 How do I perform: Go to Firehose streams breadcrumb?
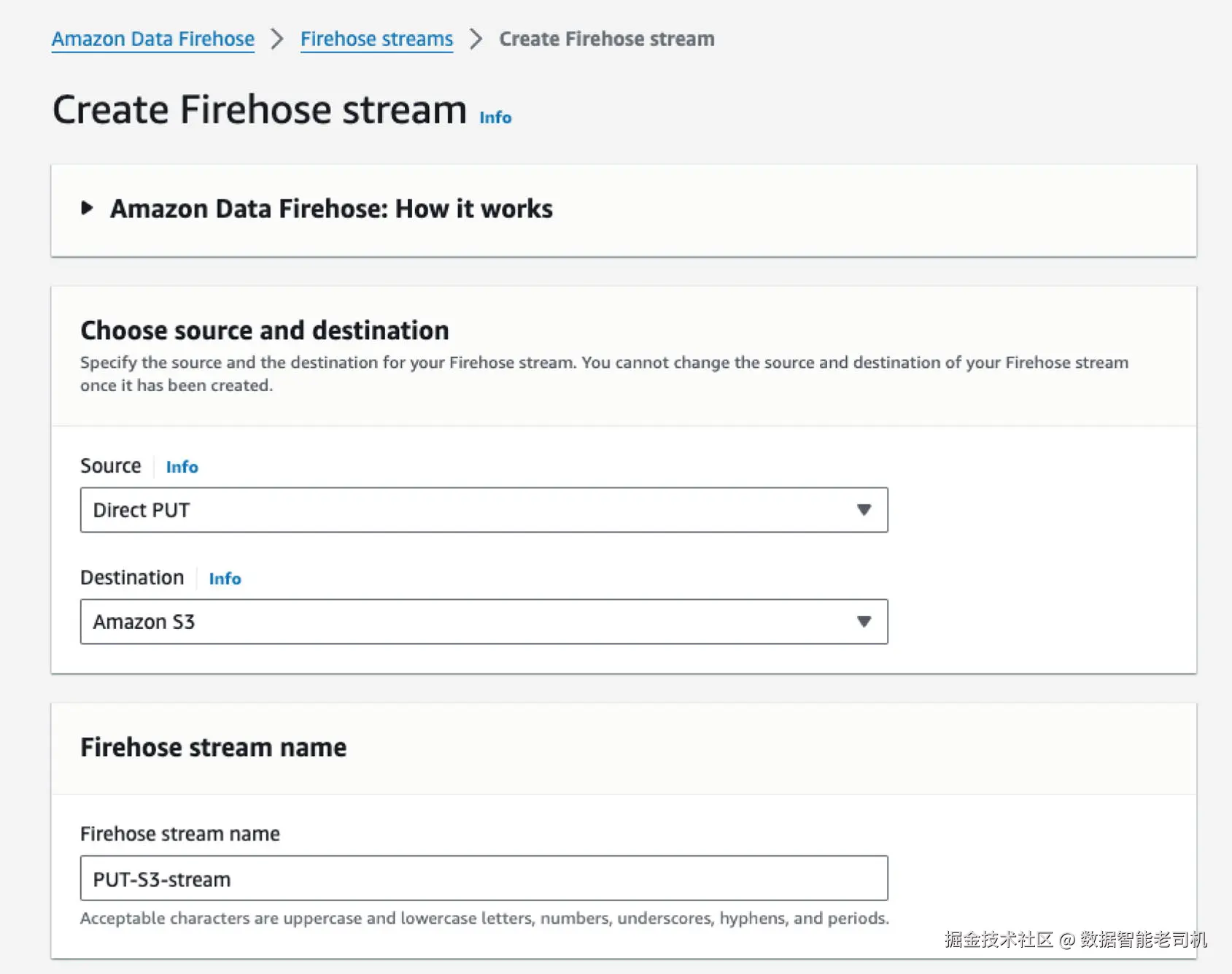click(376, 39)
